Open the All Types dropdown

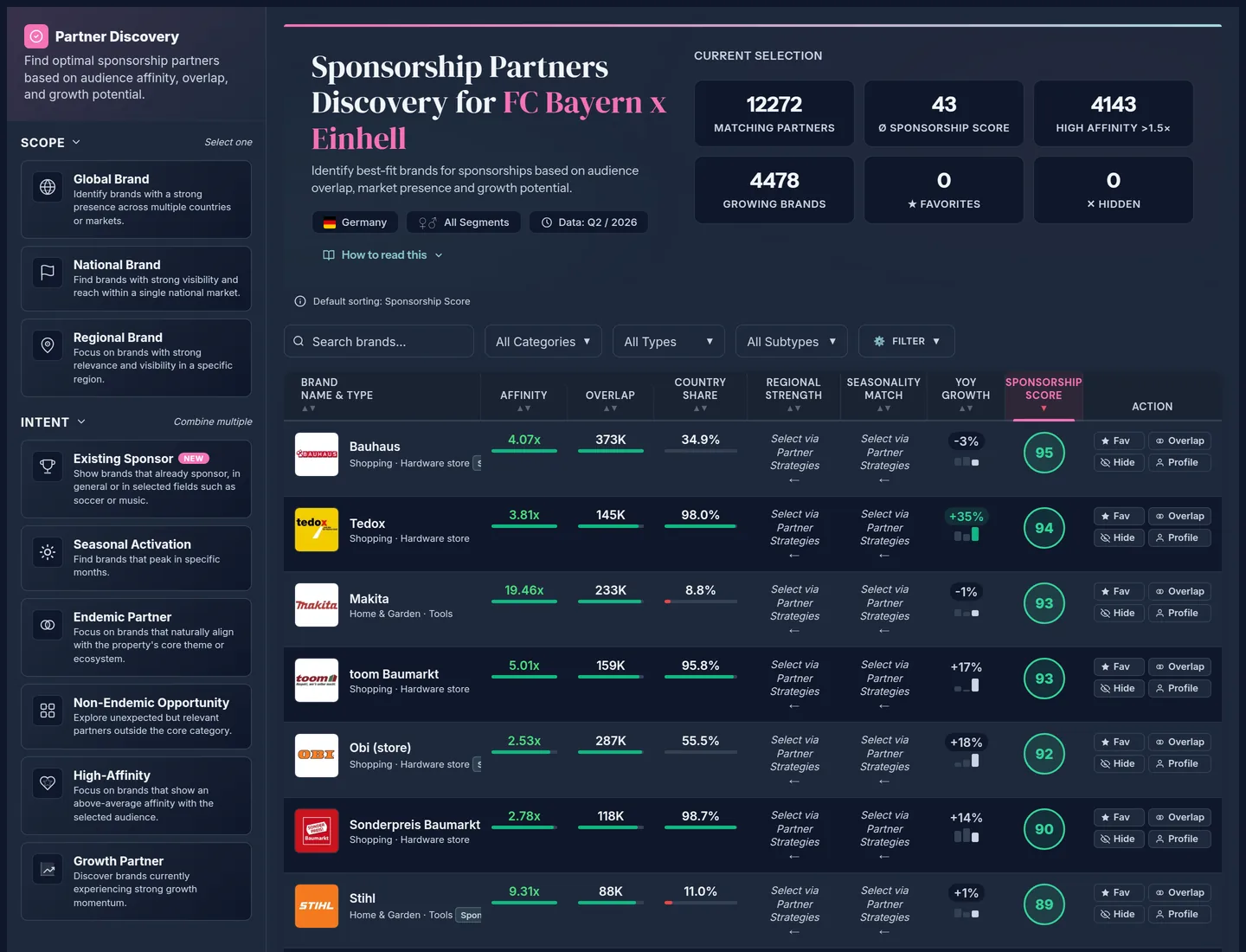(x=669, y=341)
